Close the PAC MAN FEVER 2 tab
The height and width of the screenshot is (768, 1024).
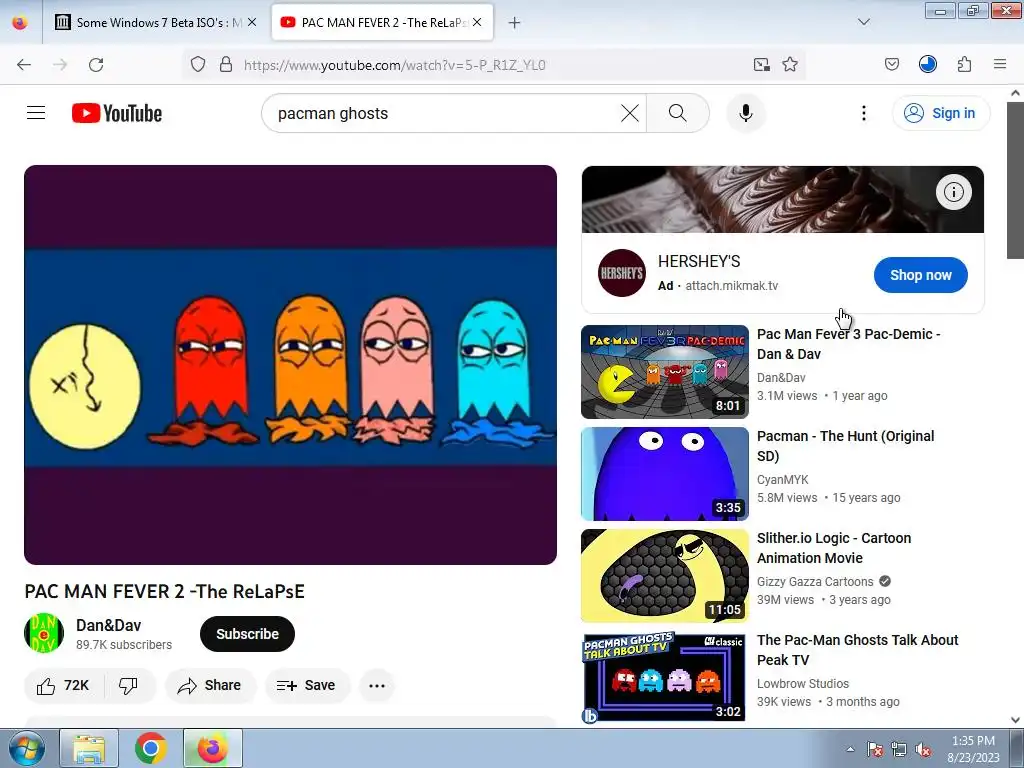tap(477, 22)
